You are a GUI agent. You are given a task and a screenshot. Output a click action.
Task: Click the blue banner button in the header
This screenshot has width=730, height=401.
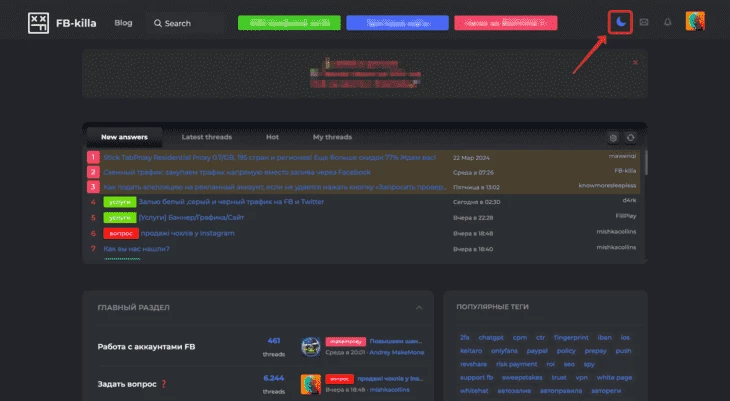point(397,23)
